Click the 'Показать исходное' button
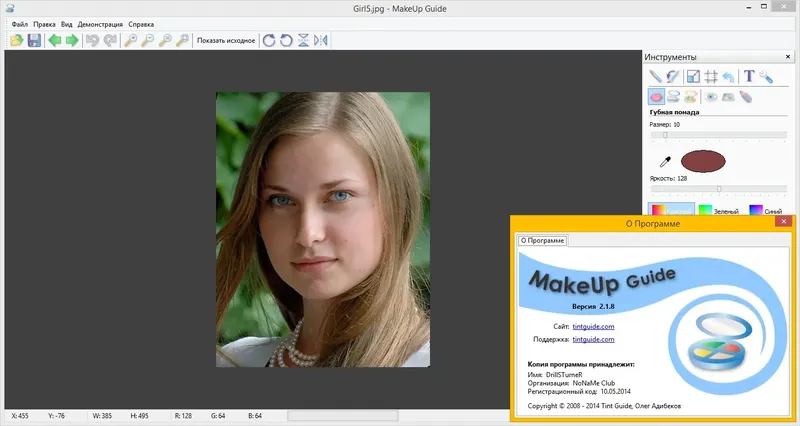The image size is (800, 426). click(x=226, y=40)
